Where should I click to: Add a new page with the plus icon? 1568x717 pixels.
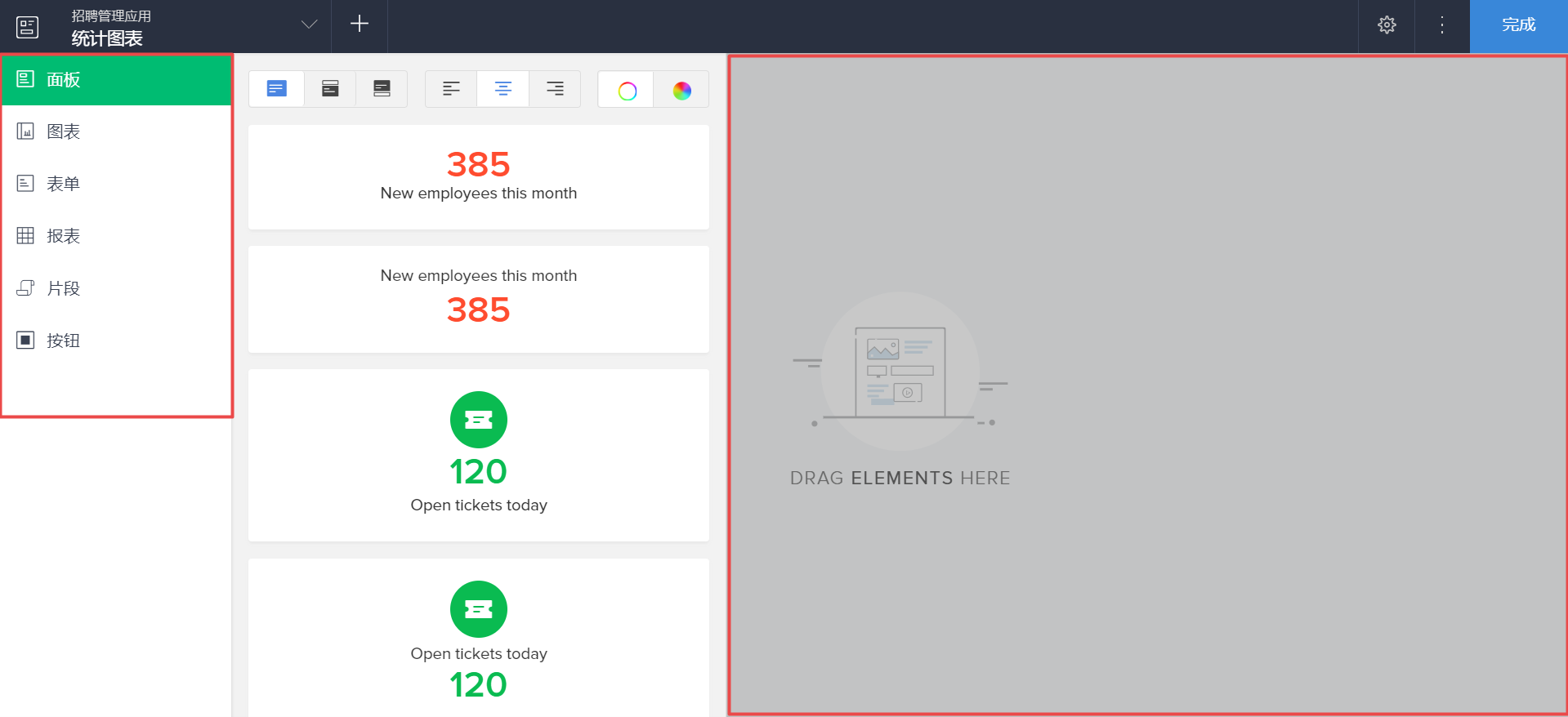coord(360,24)
